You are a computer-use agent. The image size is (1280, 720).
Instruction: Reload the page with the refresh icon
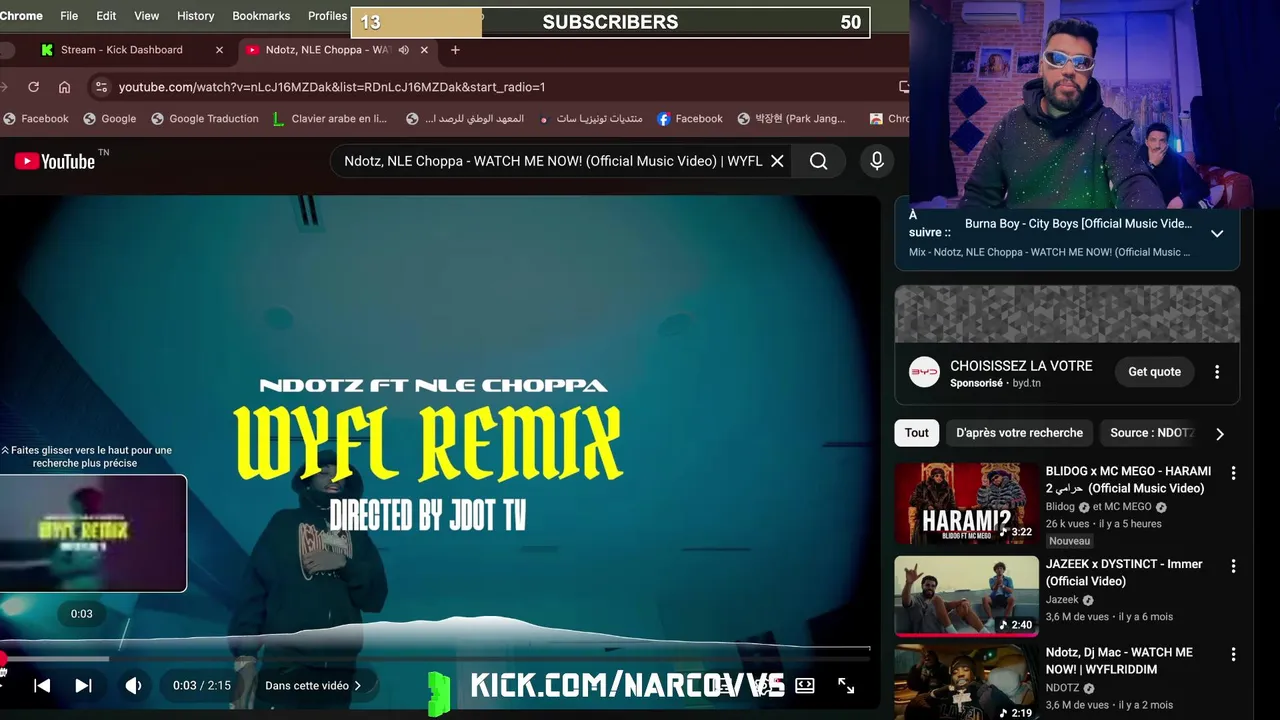coord(33,87)
